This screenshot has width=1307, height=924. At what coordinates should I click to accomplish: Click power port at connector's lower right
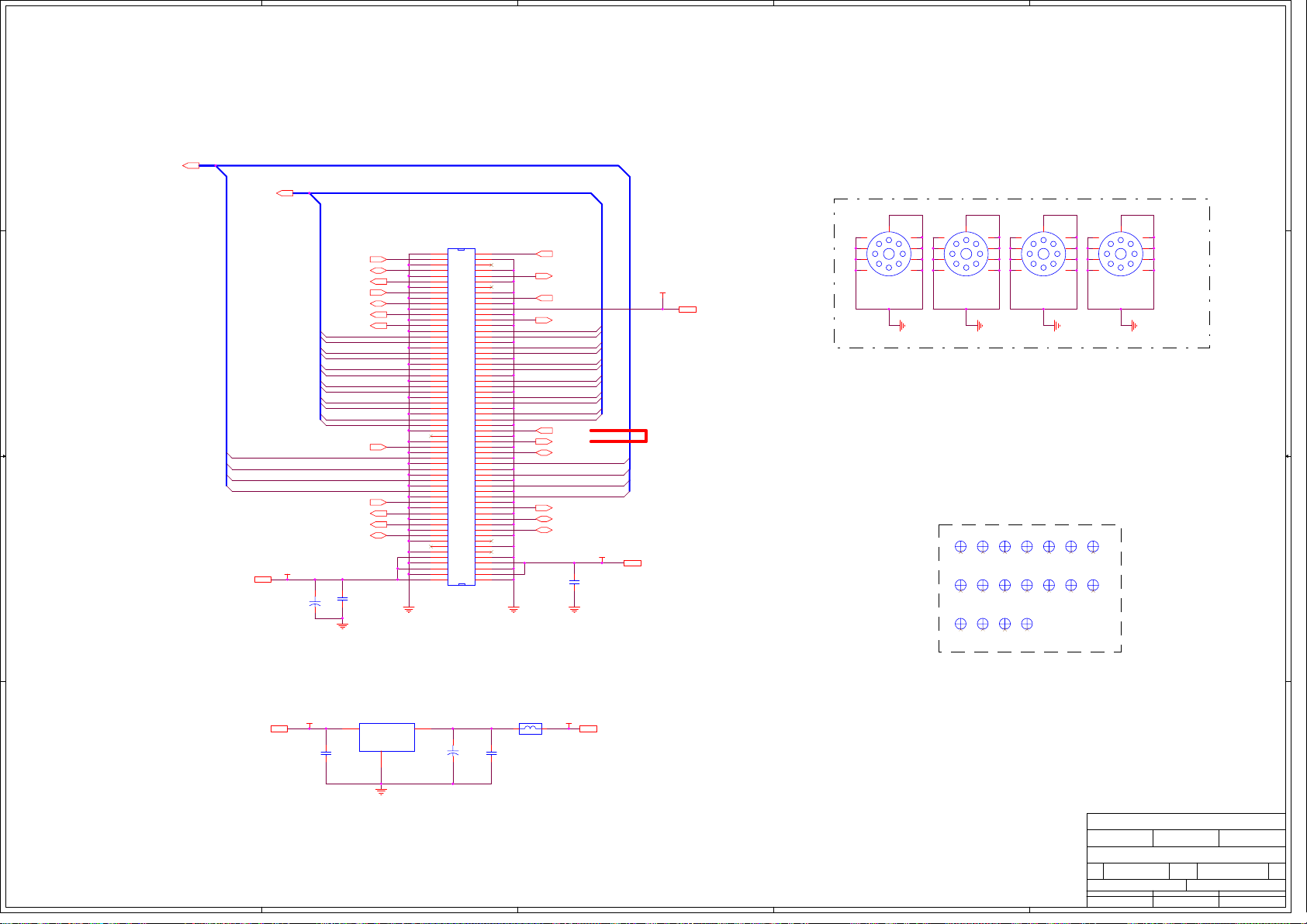click(632, 562)
